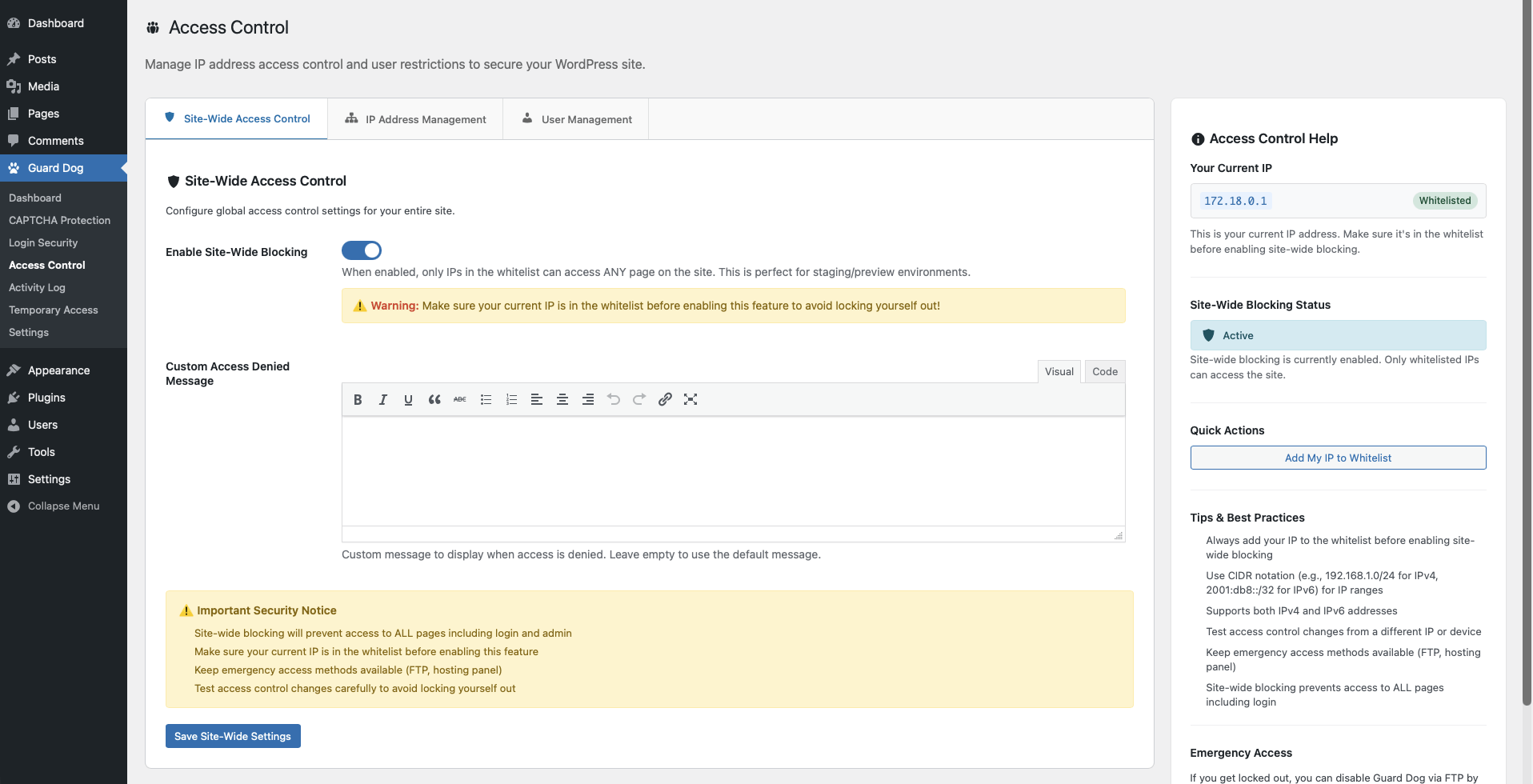Open Guard Dog submenu Settings
This screenshot has width=1533, height=784.
click(29, 332)
